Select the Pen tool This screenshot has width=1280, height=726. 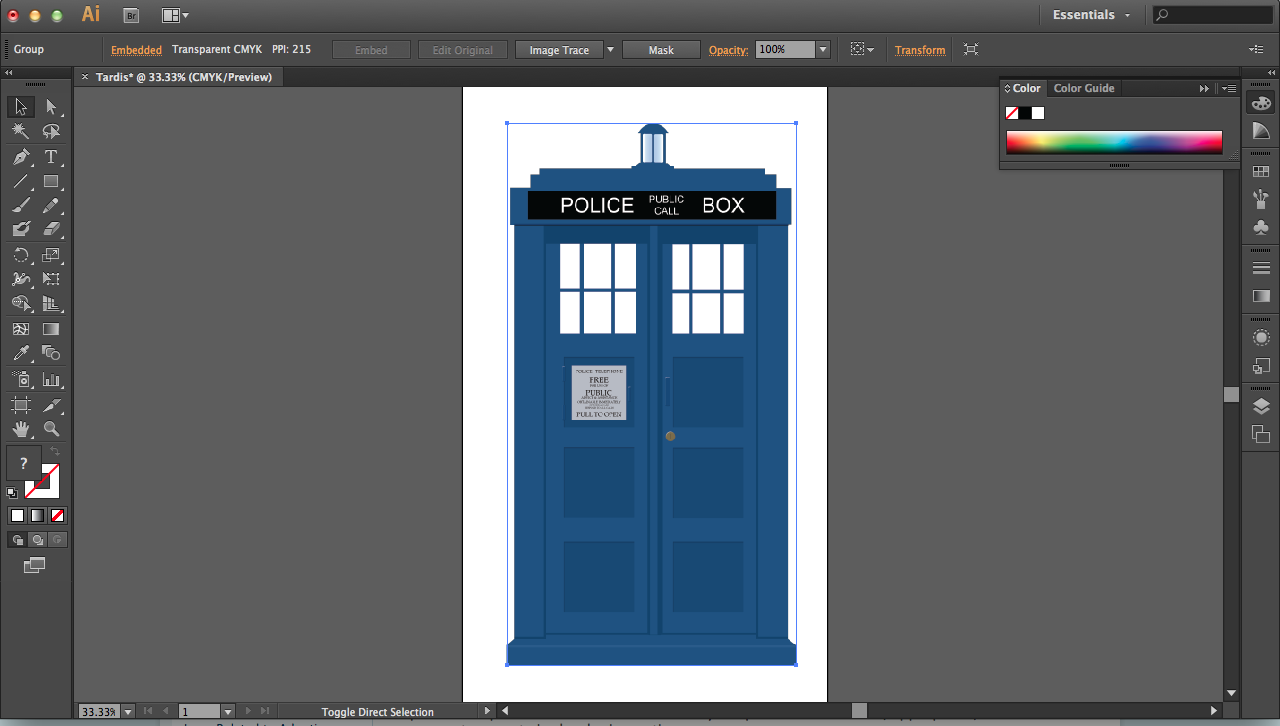pyautogui.click(x=21, y=157)
